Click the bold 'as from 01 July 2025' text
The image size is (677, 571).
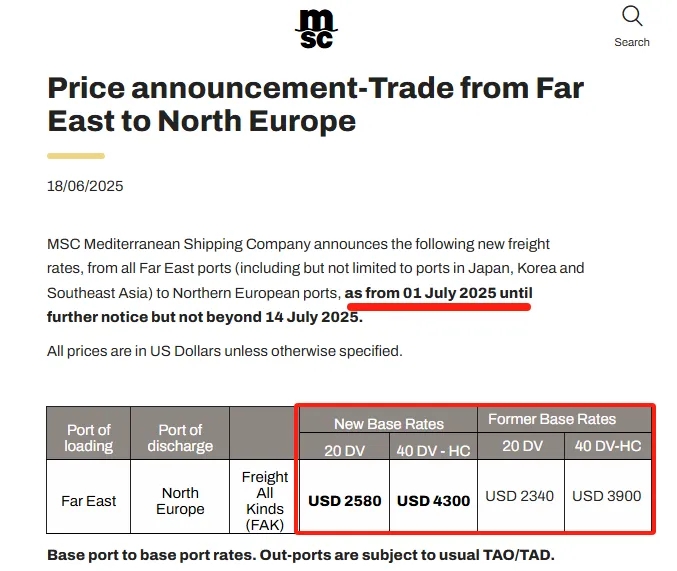(420, 293)
